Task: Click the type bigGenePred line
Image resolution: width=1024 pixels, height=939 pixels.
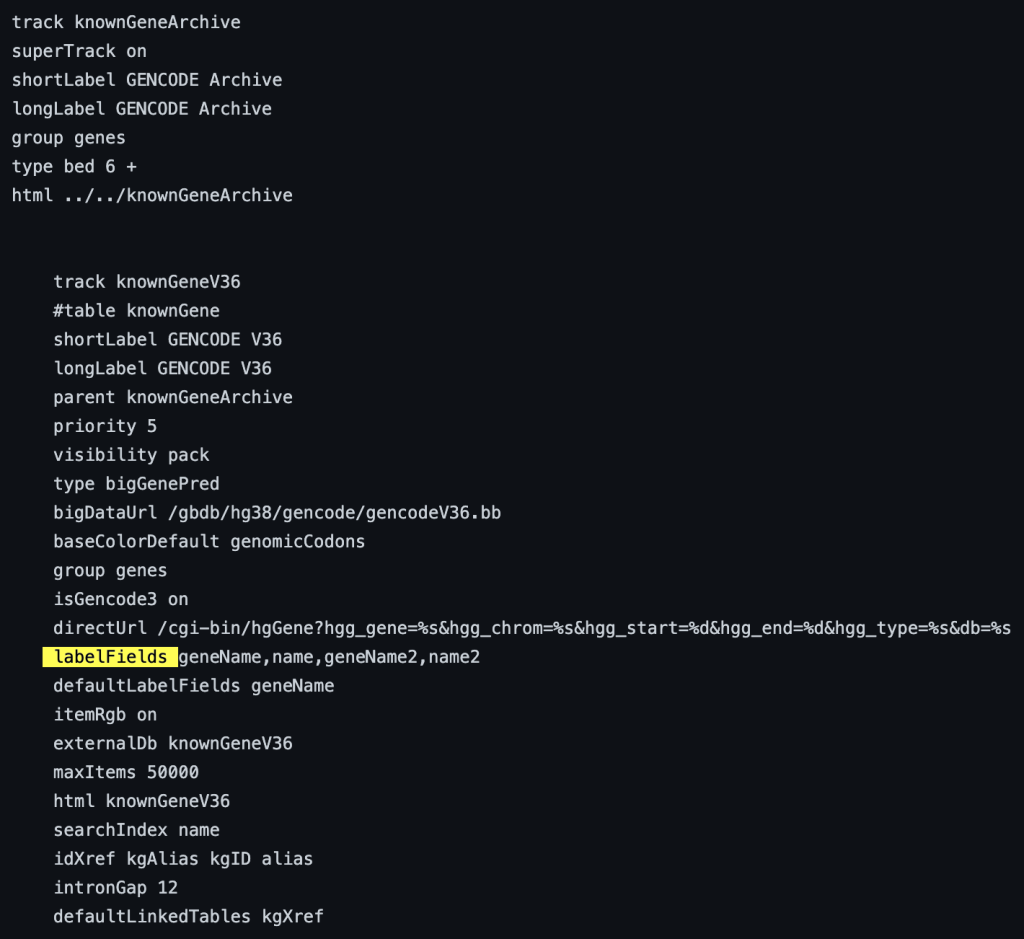Action: [x=136, y=484]
